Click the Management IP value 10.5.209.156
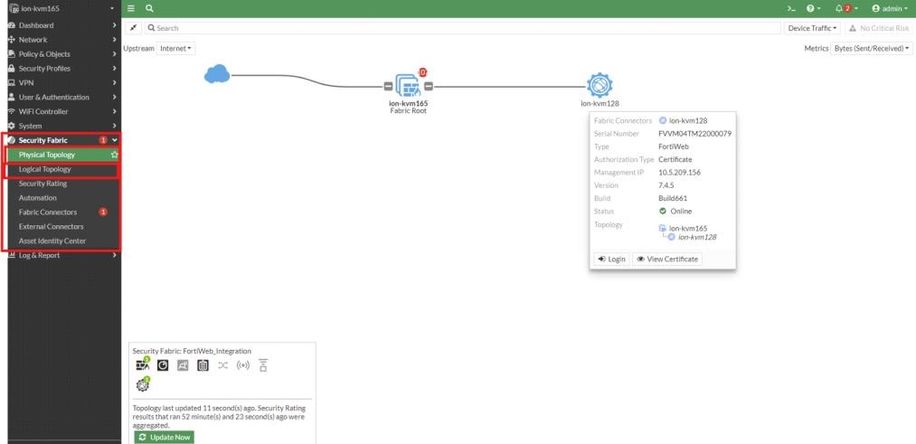Screen dimensions: 916x444 pyautogui.click(x=679, y=172)
